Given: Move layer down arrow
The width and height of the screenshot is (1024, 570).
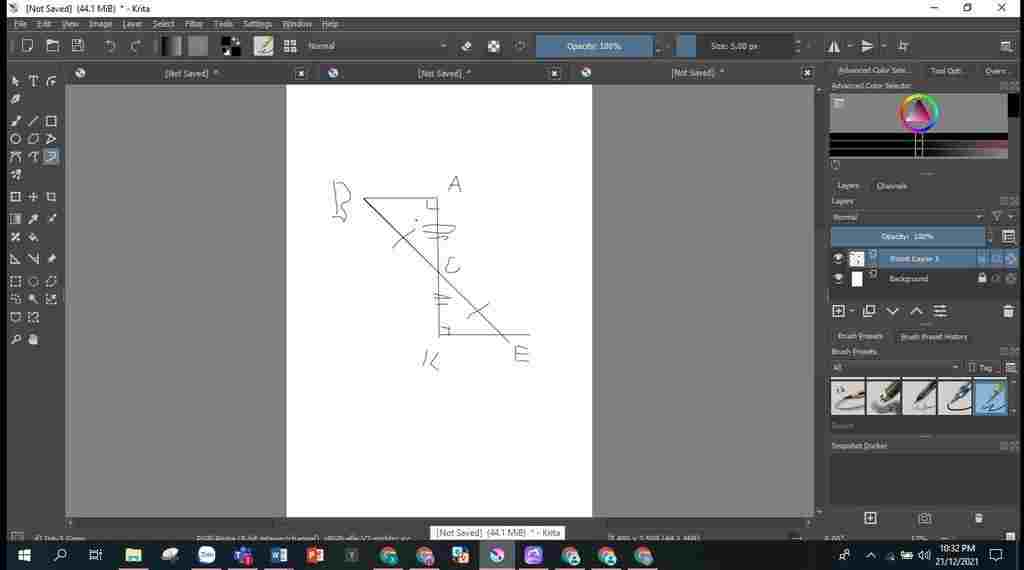Looking at the screenshot, I should click(x=892, y=311).
